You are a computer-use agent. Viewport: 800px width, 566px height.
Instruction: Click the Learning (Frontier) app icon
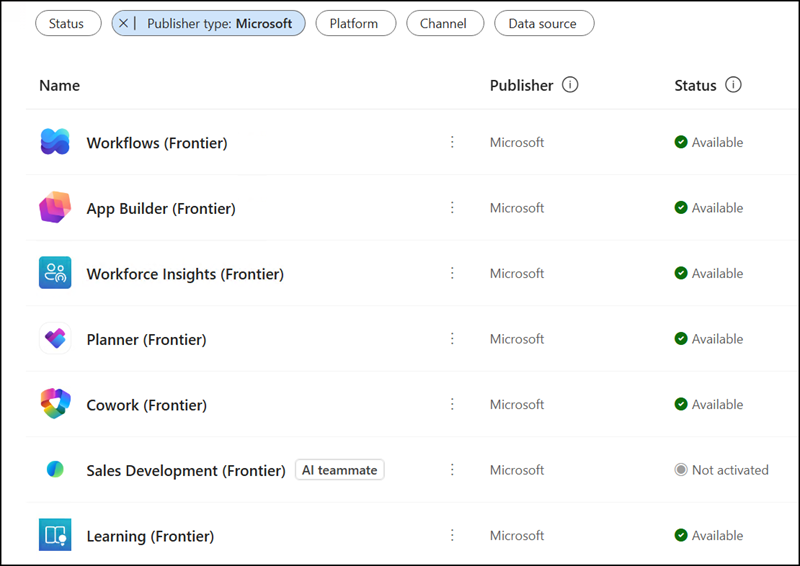[55, 535]
